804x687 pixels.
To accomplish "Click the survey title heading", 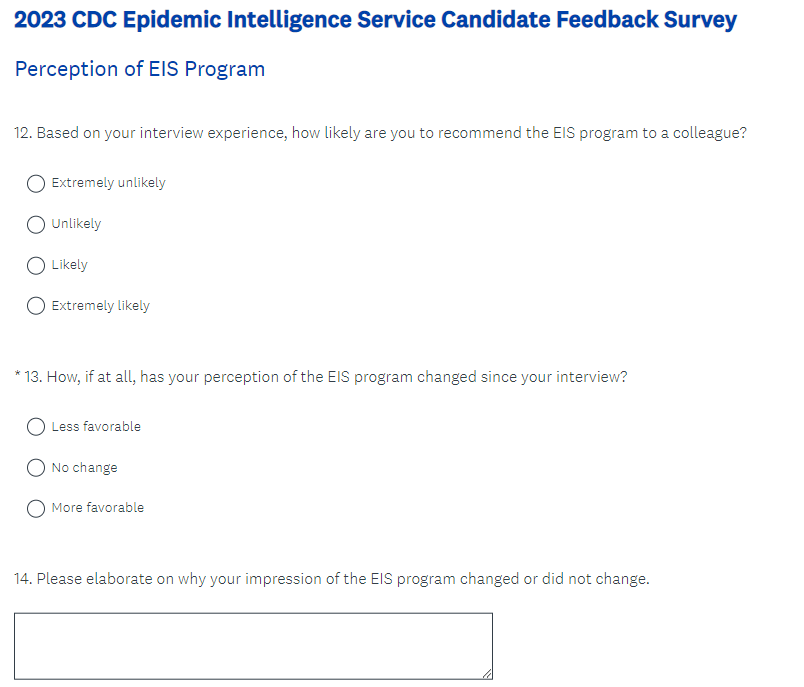I will (375, 20).
